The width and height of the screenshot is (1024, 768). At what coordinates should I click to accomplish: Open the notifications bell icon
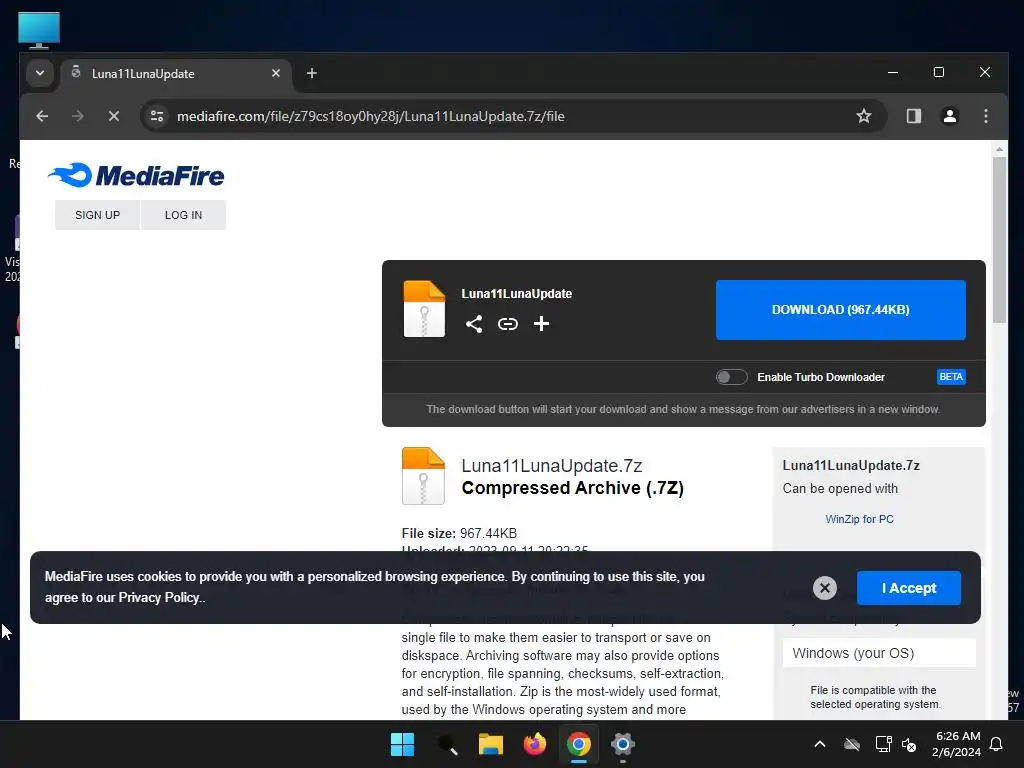(x=997, y=744)
